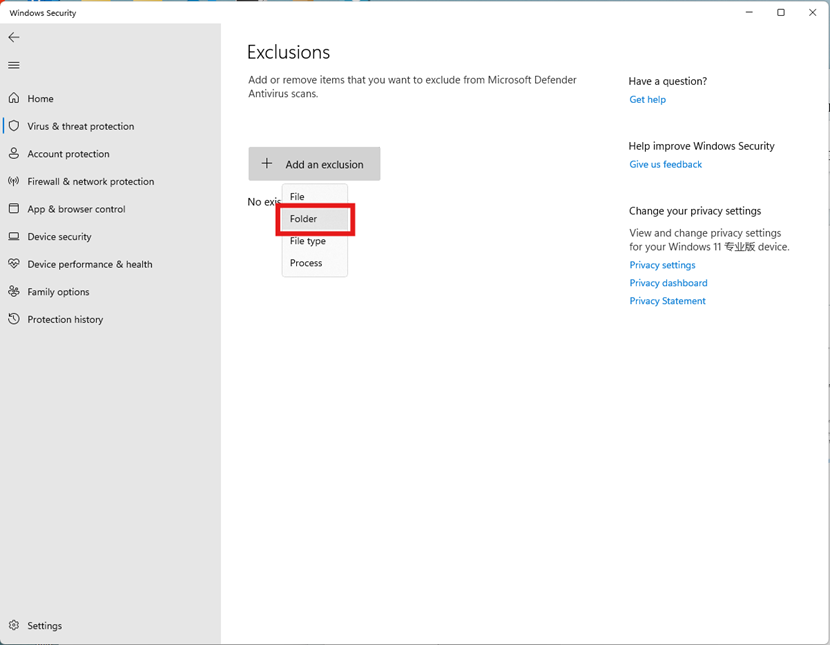Minimize the Windows Security window
830x645 pixels.
pos(749,12)
